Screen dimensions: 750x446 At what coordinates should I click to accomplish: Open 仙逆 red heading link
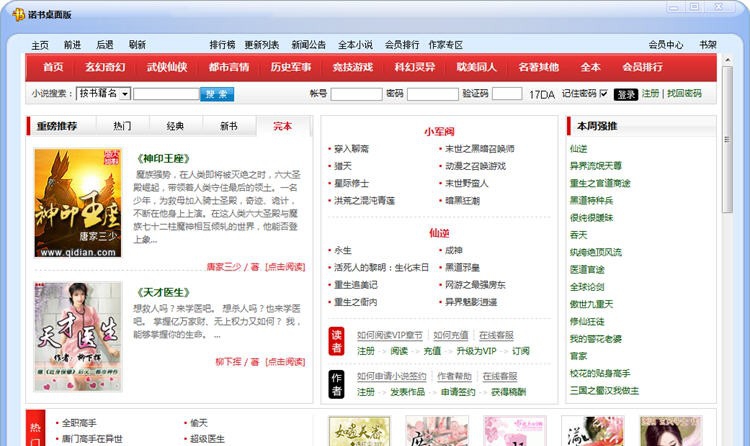439,233
